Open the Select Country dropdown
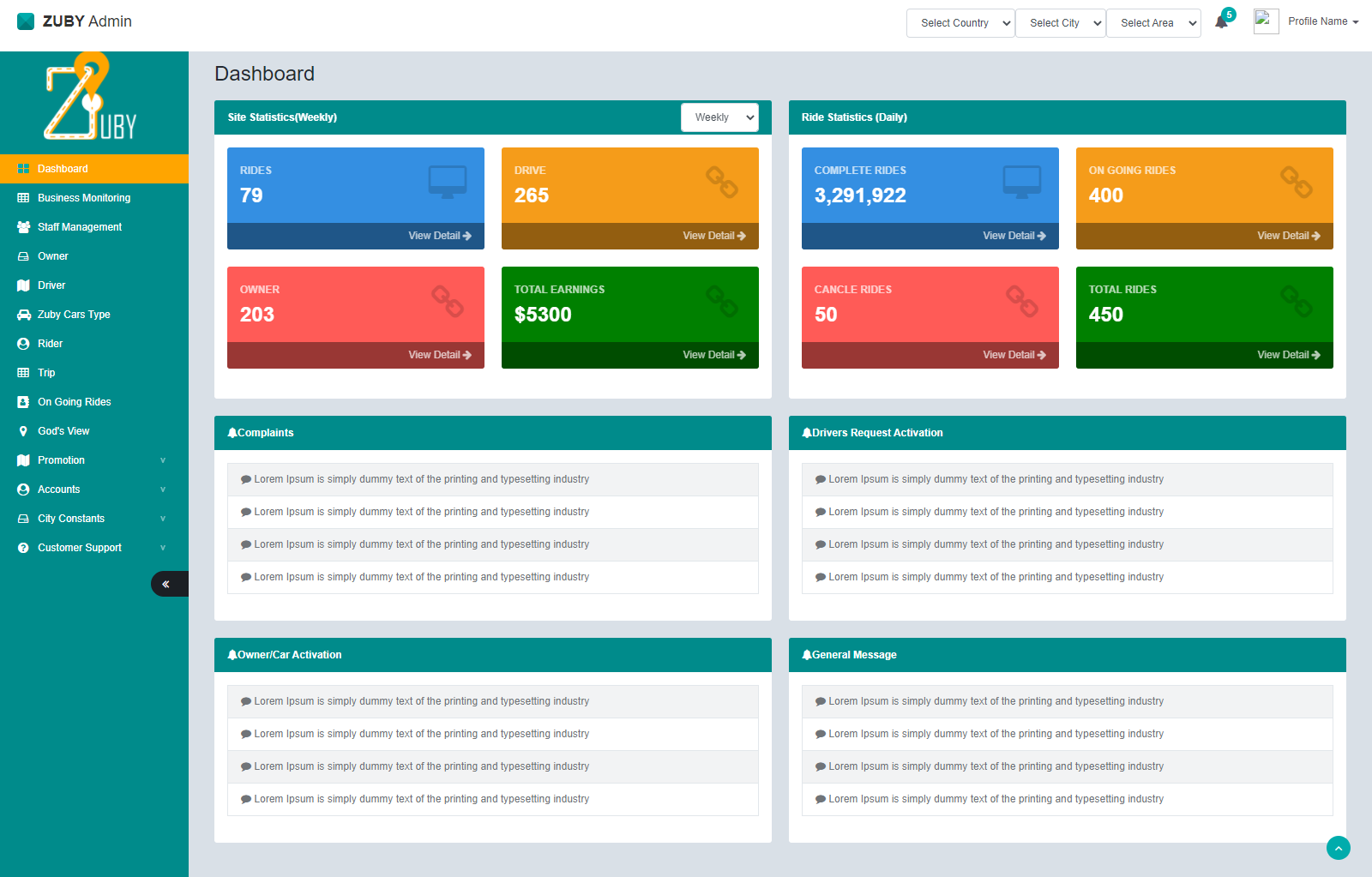The width and height of the screenshot is (1372, 877). point(960,23)
